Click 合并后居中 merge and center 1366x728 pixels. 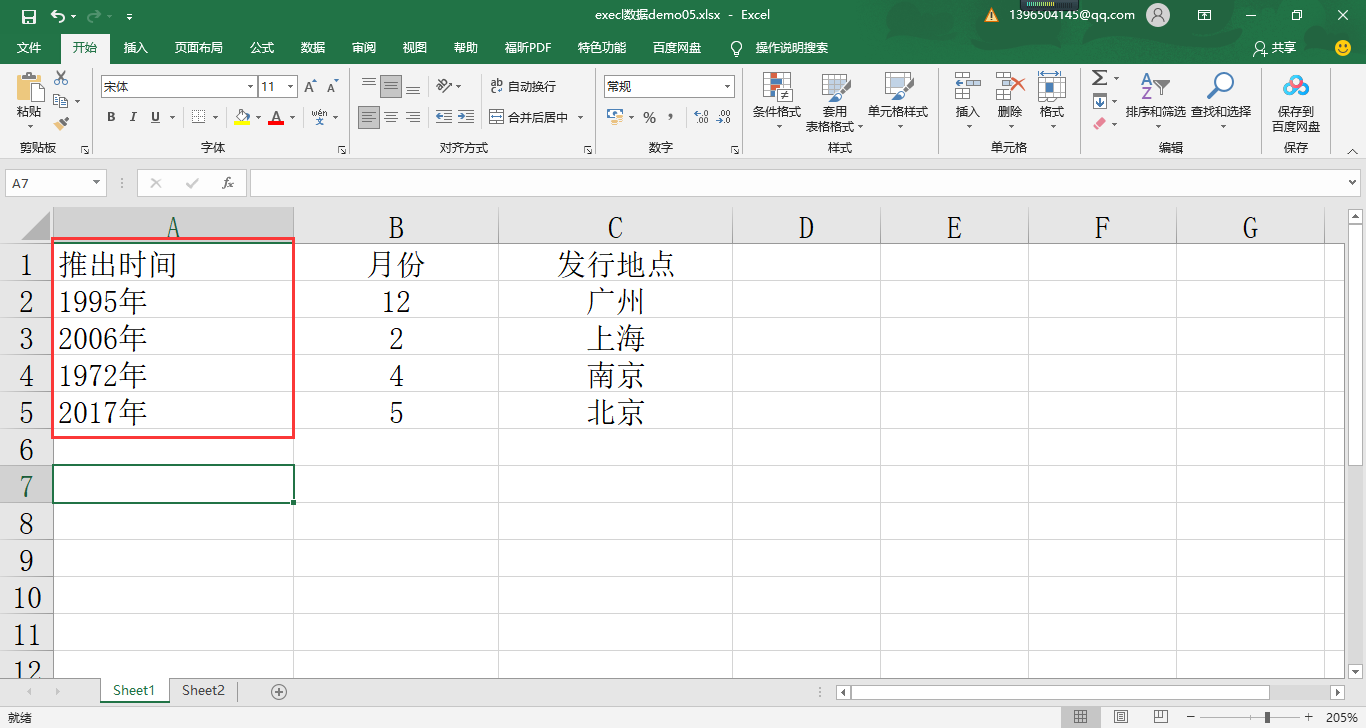tap(530, 117)
